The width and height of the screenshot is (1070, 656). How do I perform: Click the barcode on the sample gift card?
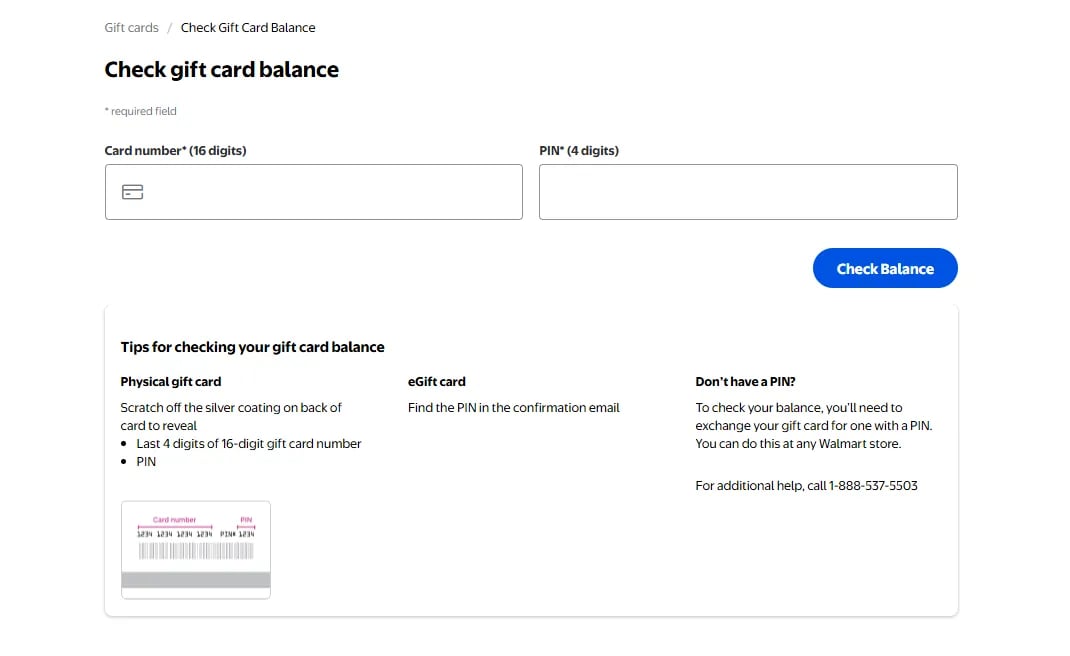[196, 551]
